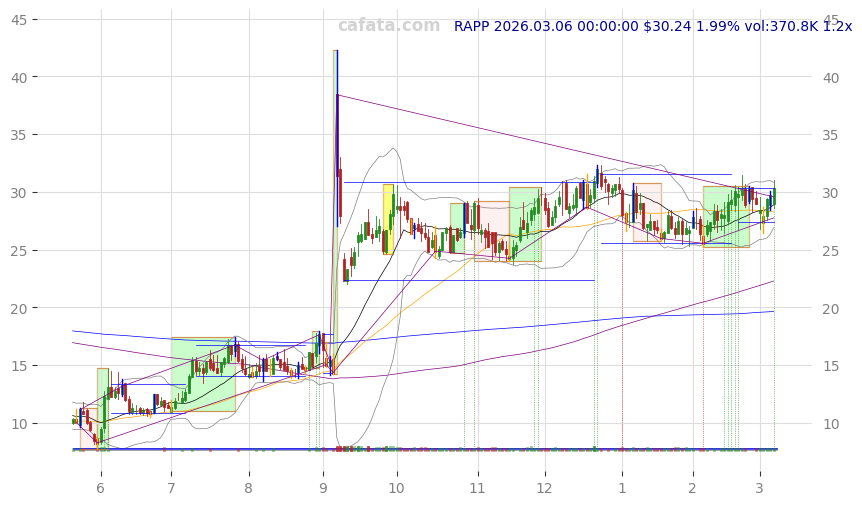
Task: Select the 30 price label on right axis
Action: [x=833, y=193]
